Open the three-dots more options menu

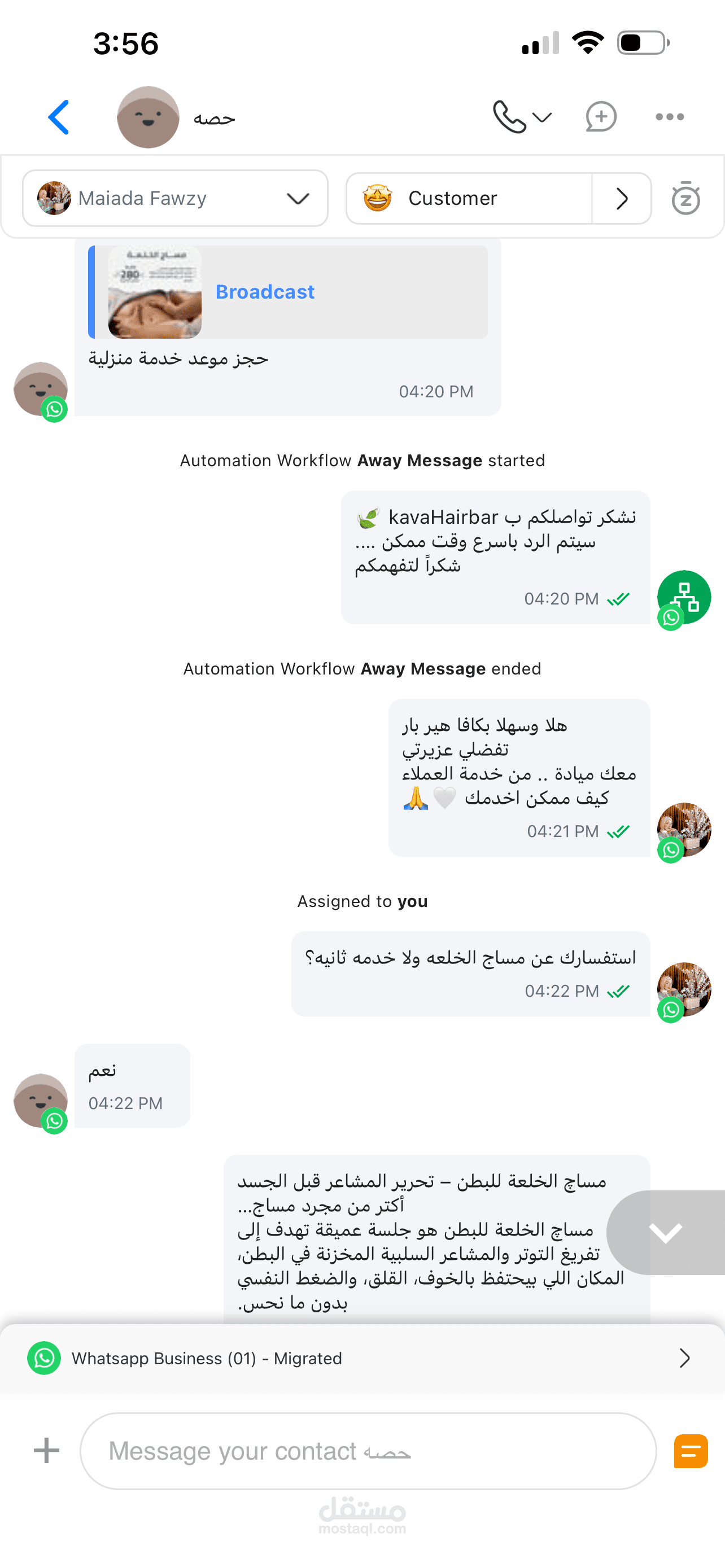coord(670,117)
